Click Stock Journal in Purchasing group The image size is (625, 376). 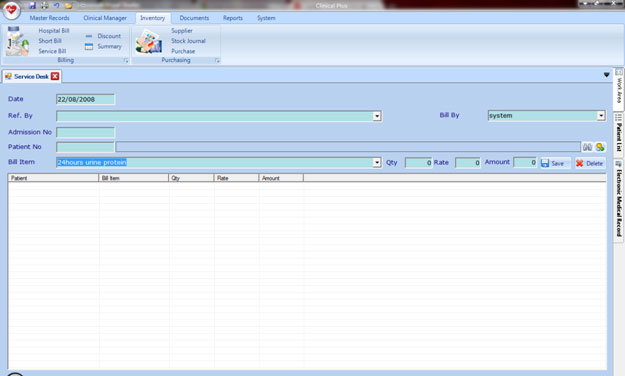click(189, 41)
